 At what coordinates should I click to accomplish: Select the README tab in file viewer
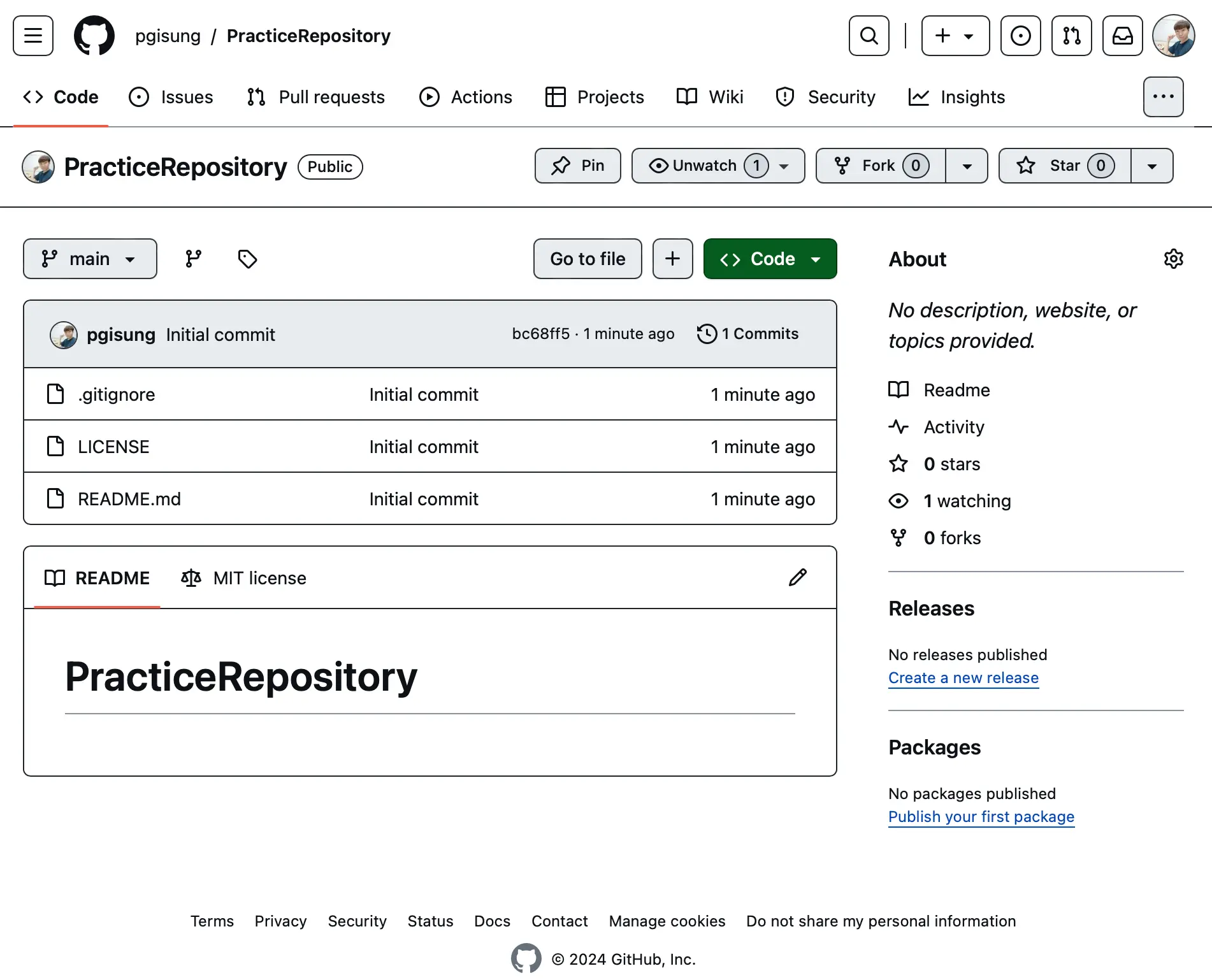coord(97,578)
